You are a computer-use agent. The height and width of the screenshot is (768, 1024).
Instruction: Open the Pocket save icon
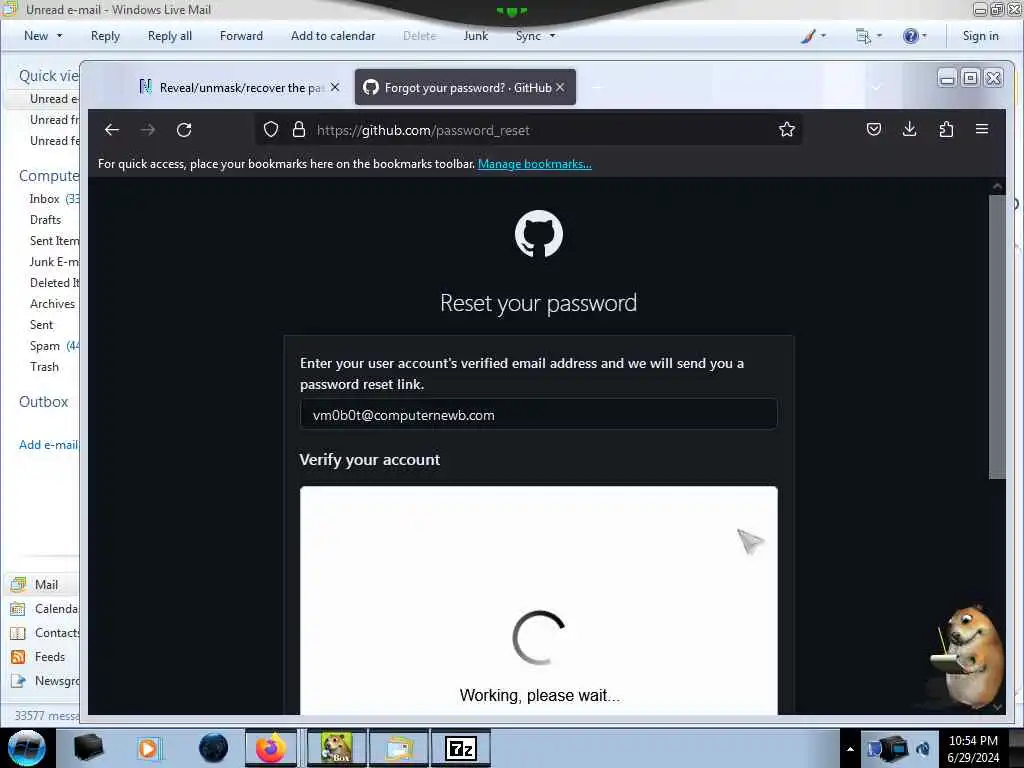click(x=874, y=129)
